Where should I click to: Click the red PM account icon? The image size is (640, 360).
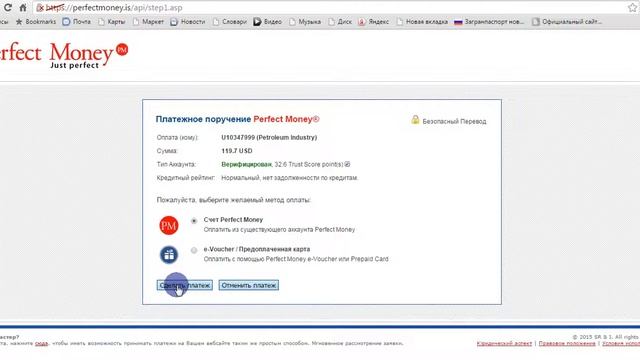click(x=169, y=225)
